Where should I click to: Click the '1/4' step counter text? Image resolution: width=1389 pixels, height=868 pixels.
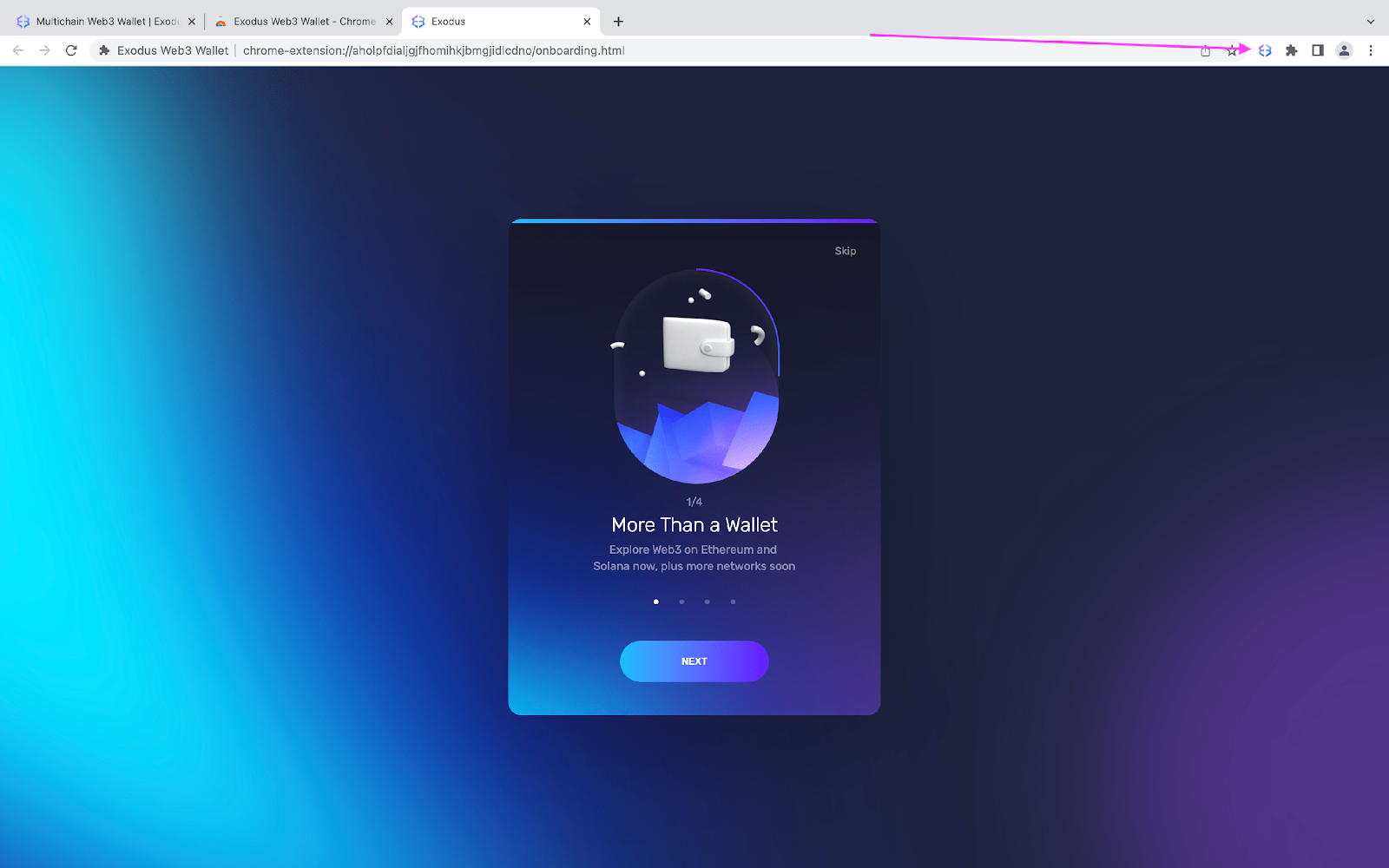pos(694,502)
